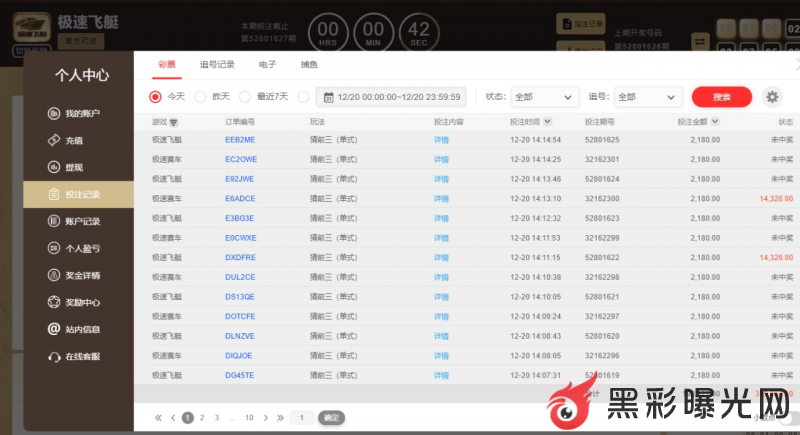
Task: Switch to the 追号记录 tab
Action: (x=217, y=64)
